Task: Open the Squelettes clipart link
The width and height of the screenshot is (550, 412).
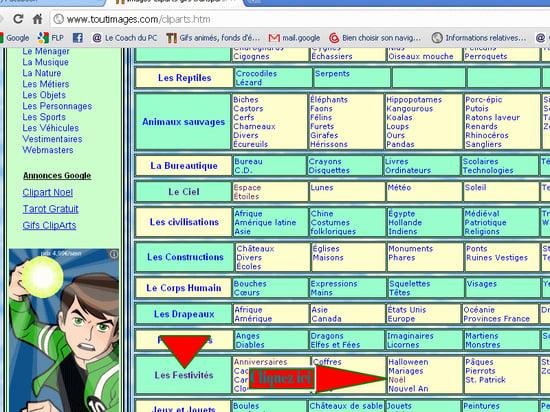Action: coord(409,284)
